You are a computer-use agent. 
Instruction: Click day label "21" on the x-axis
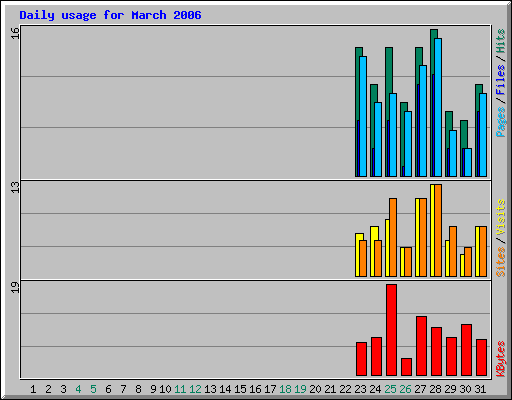pos(330,389)
